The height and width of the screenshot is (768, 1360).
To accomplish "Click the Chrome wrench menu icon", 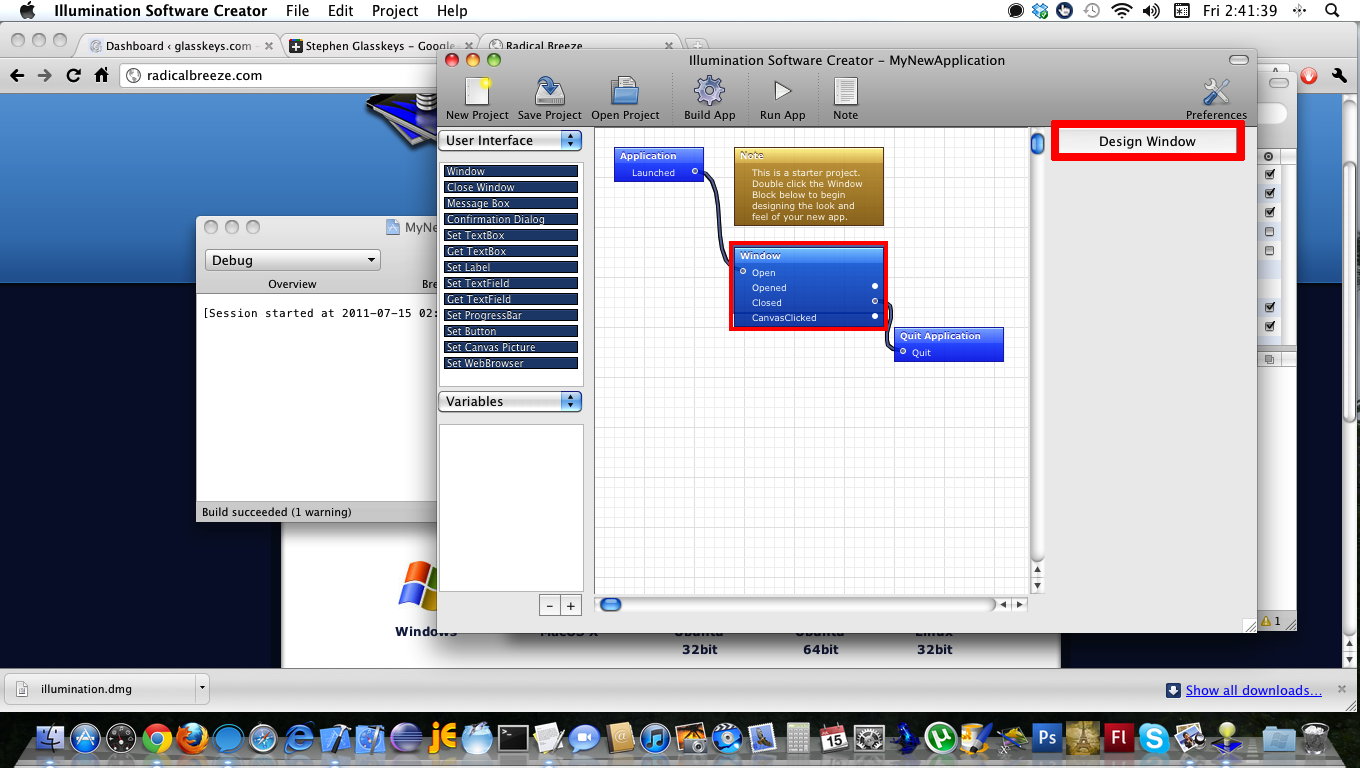I will click(x=1339, y=76).
